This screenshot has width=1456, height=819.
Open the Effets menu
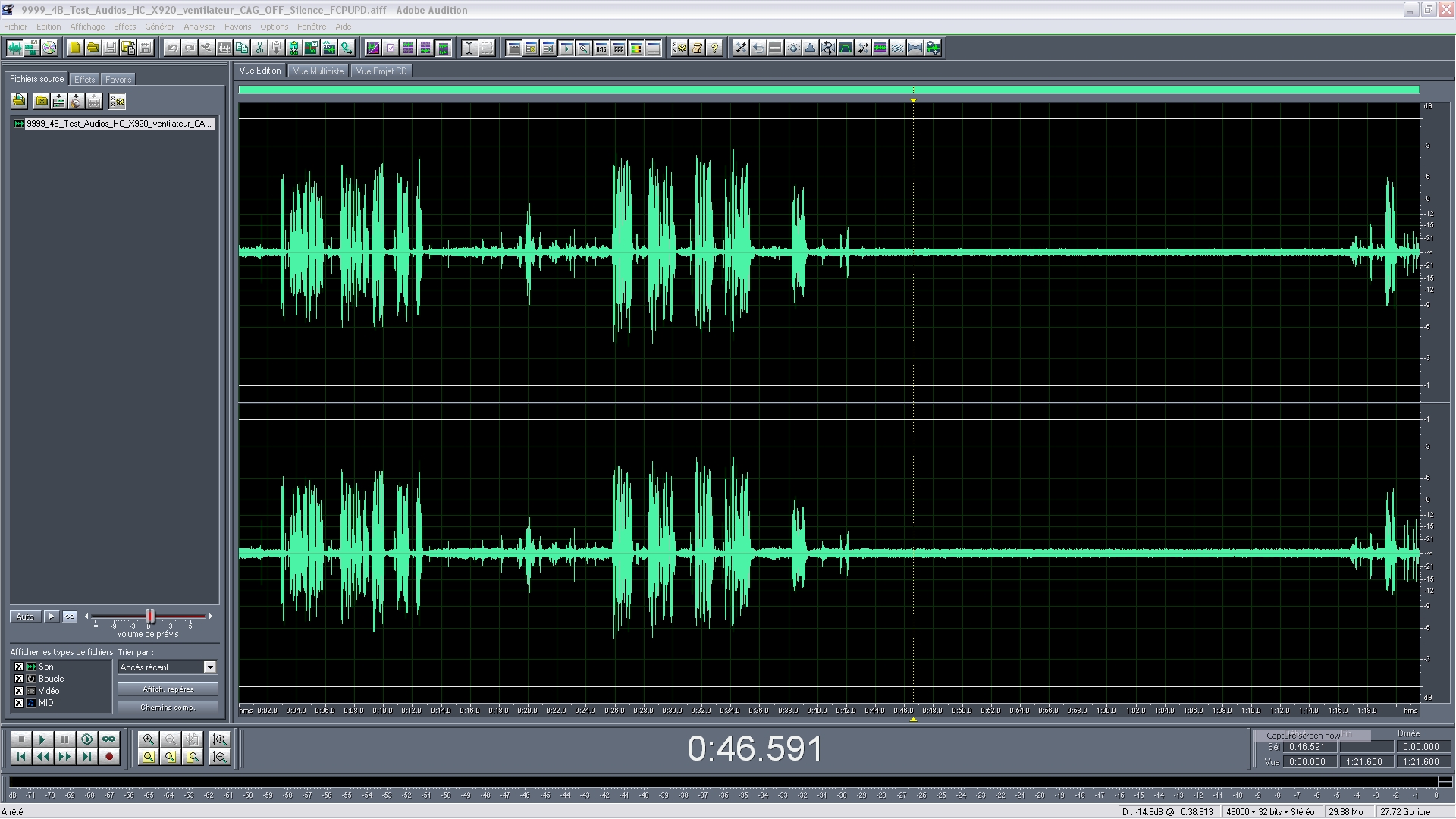[124, 27]
